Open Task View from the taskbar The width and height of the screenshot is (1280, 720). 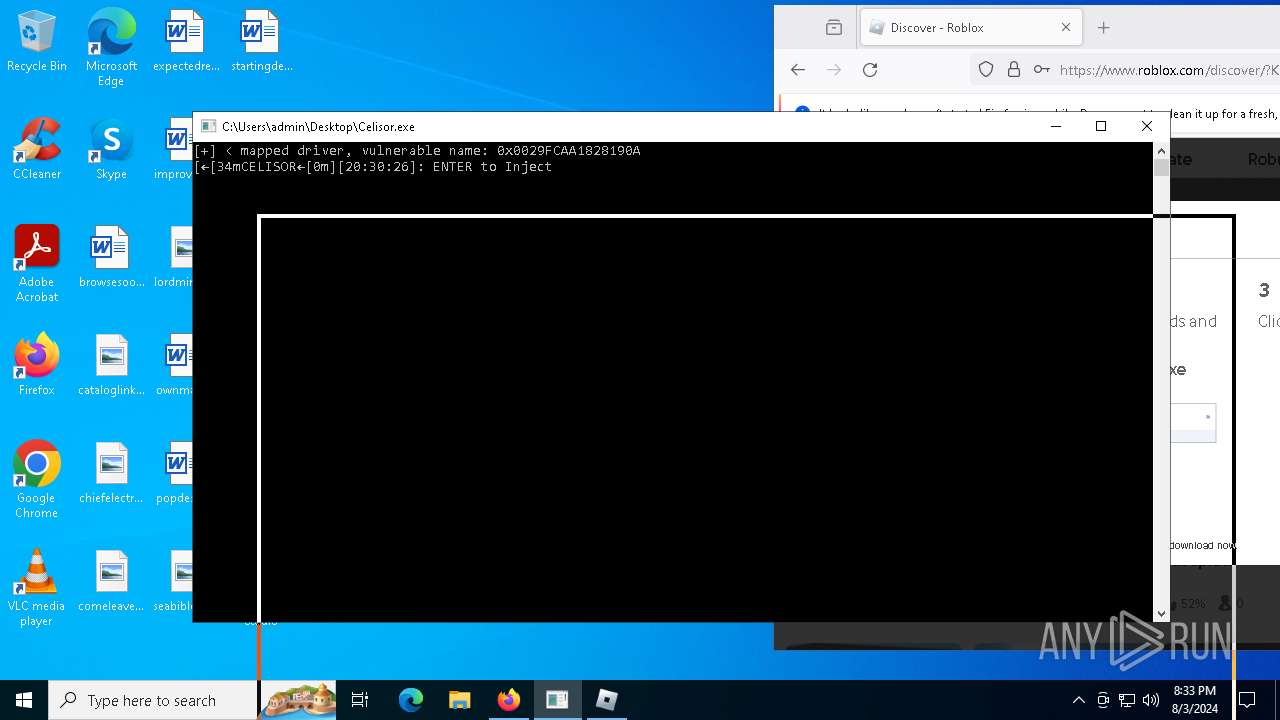pos(360,700)
